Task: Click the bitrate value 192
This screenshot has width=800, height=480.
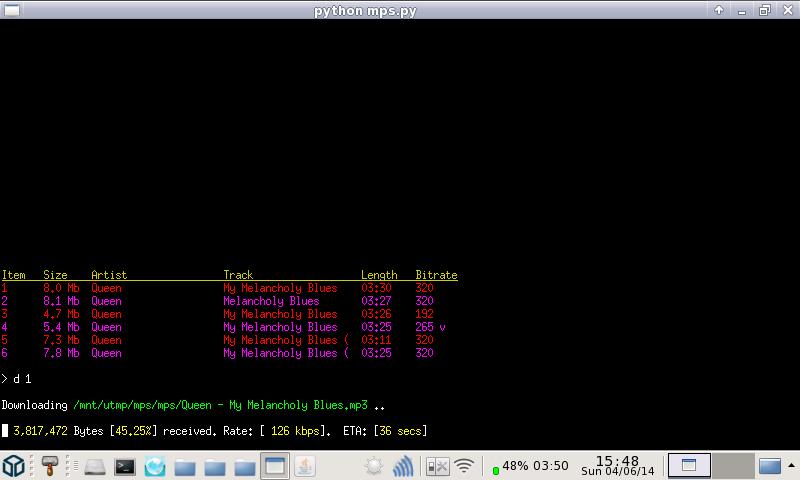Action: click(x=424, y=314)
